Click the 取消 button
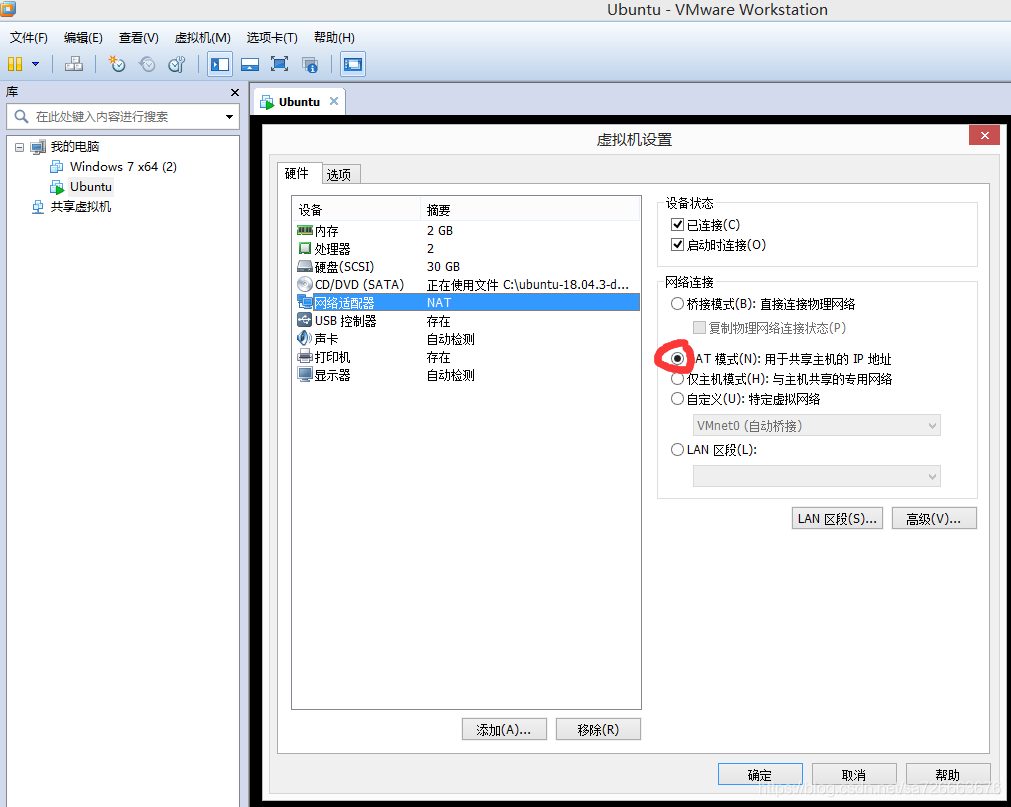 click(854, 774)
